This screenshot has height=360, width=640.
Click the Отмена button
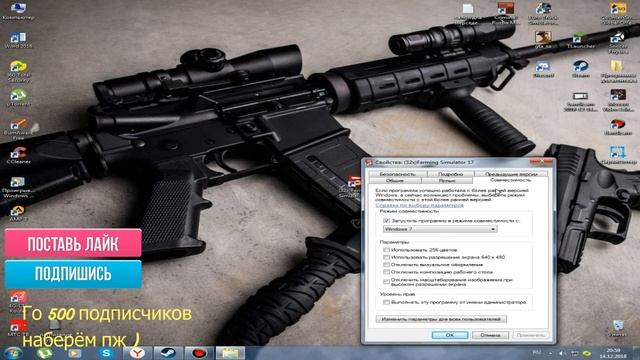tap(490, 335)
